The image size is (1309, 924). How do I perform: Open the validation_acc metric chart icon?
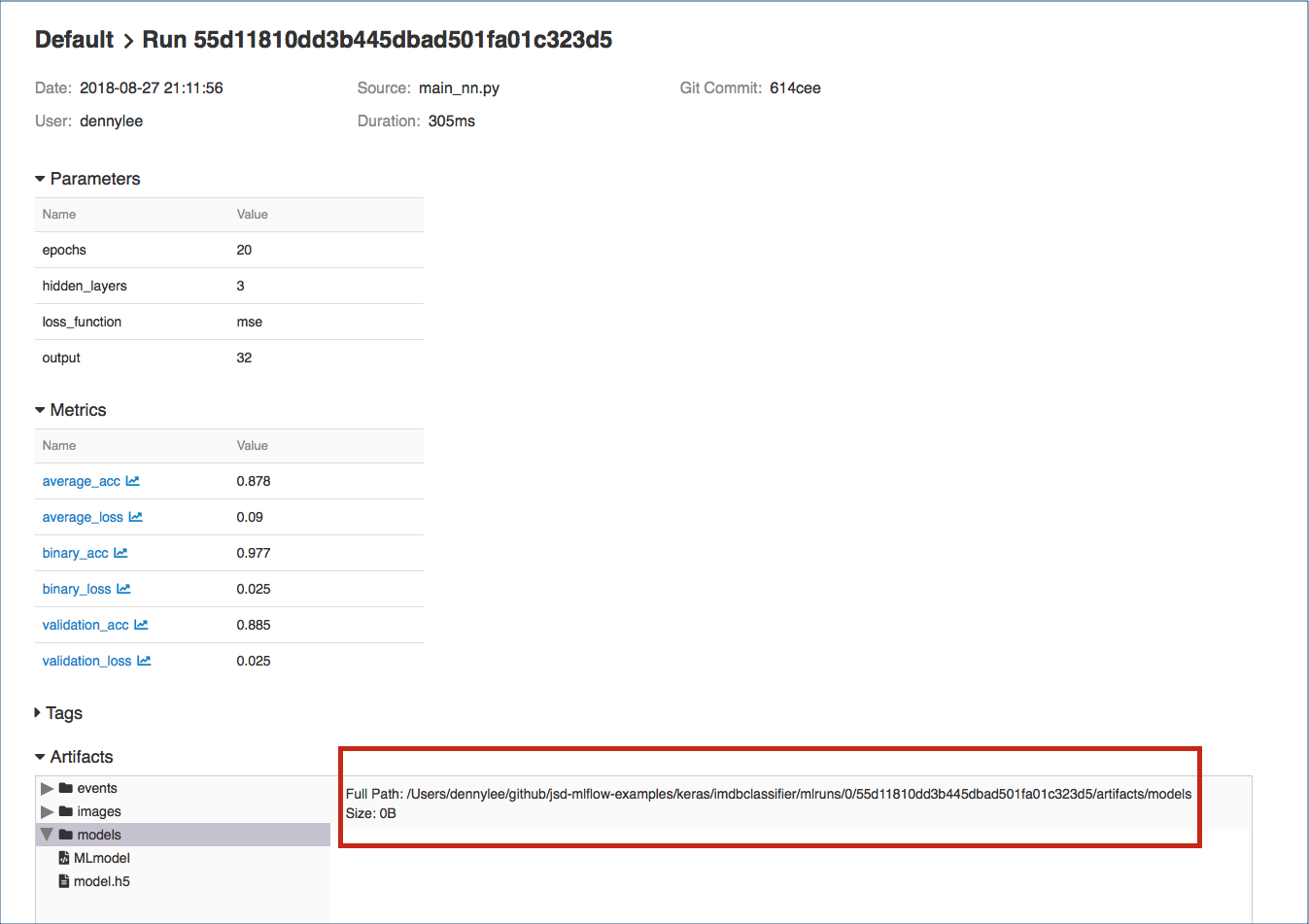tap(141, 625)
